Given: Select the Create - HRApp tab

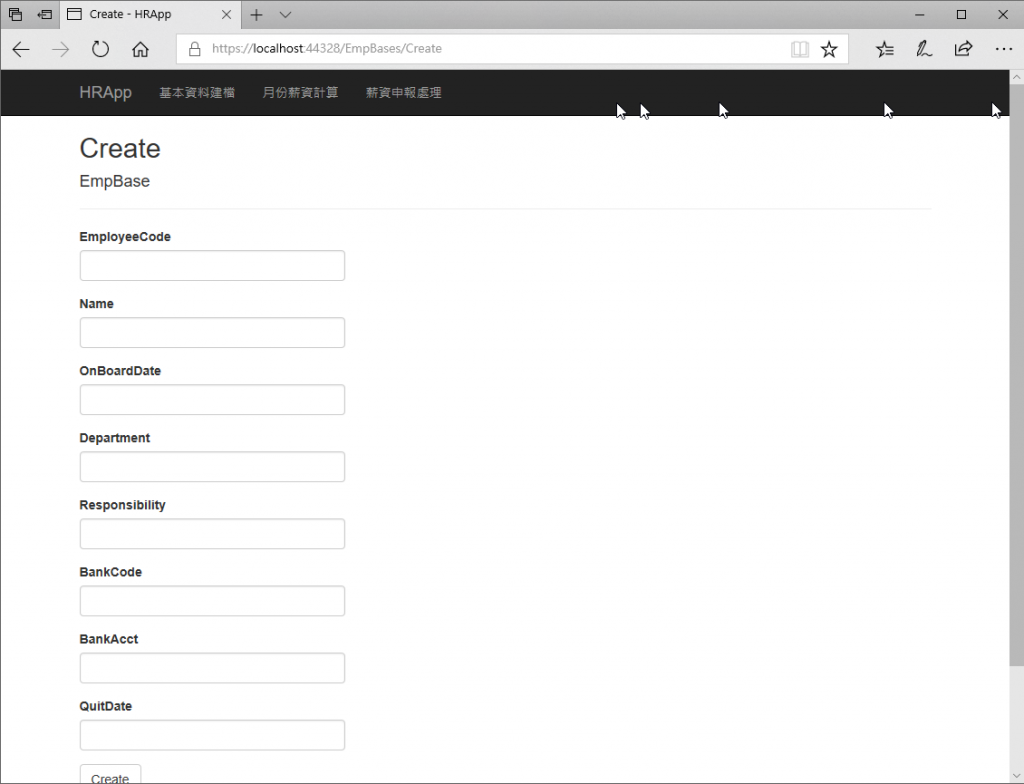Looking at the screenshot, I should (150, 14).
